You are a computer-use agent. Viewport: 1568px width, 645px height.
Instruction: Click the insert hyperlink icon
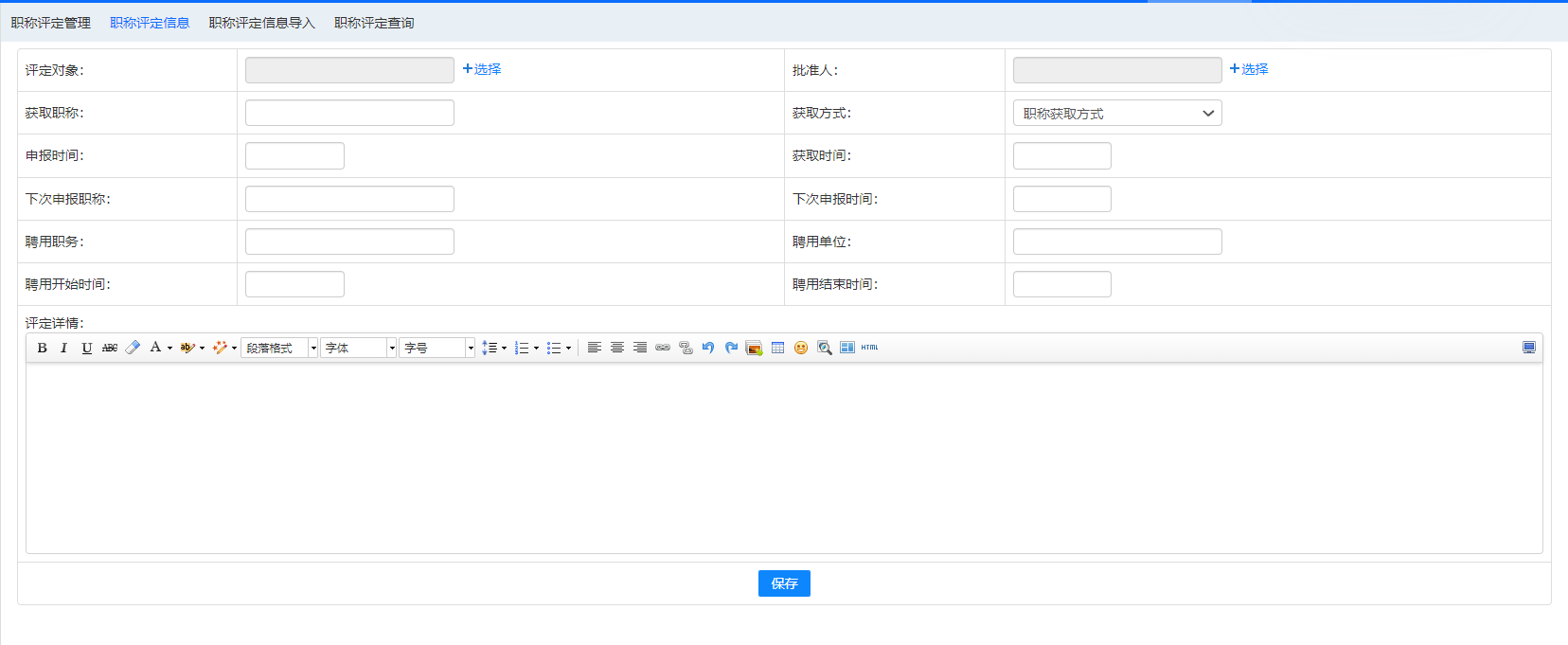click(663, 348)
